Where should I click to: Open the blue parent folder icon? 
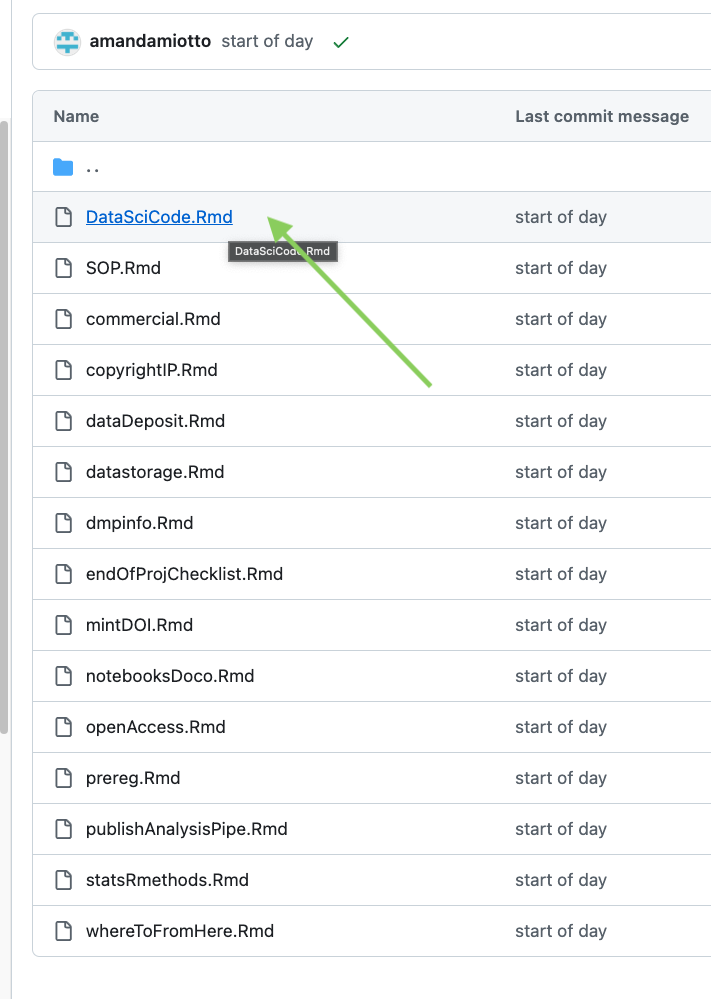coord(63,167)
